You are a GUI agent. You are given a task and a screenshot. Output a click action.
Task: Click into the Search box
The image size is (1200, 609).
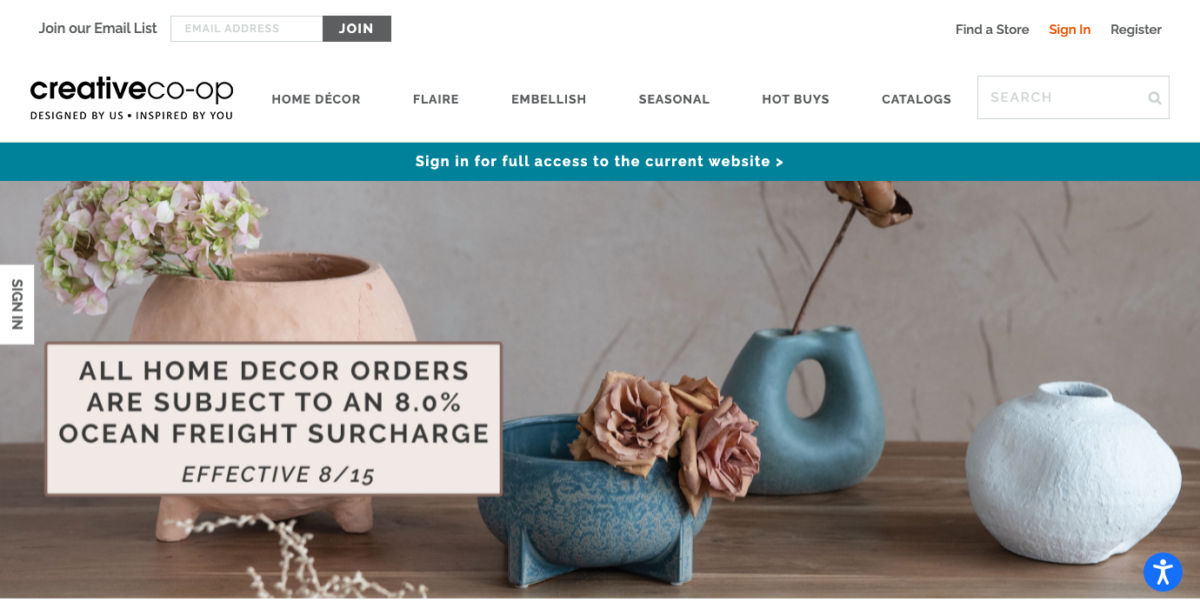tap(1073, 98)
